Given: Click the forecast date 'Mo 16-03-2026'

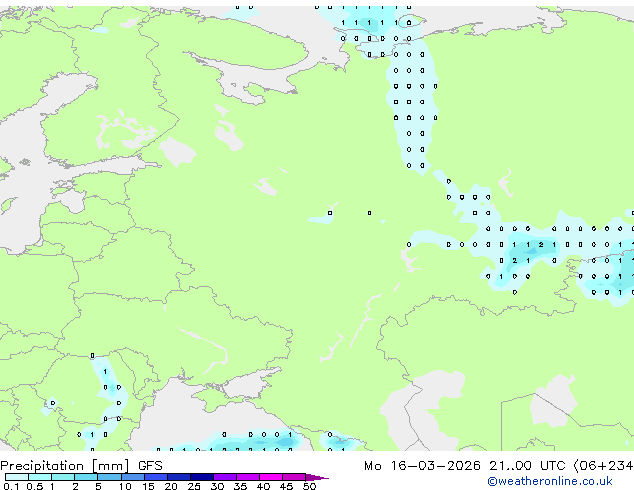Looking at the screenshot, I should point(422,466).
